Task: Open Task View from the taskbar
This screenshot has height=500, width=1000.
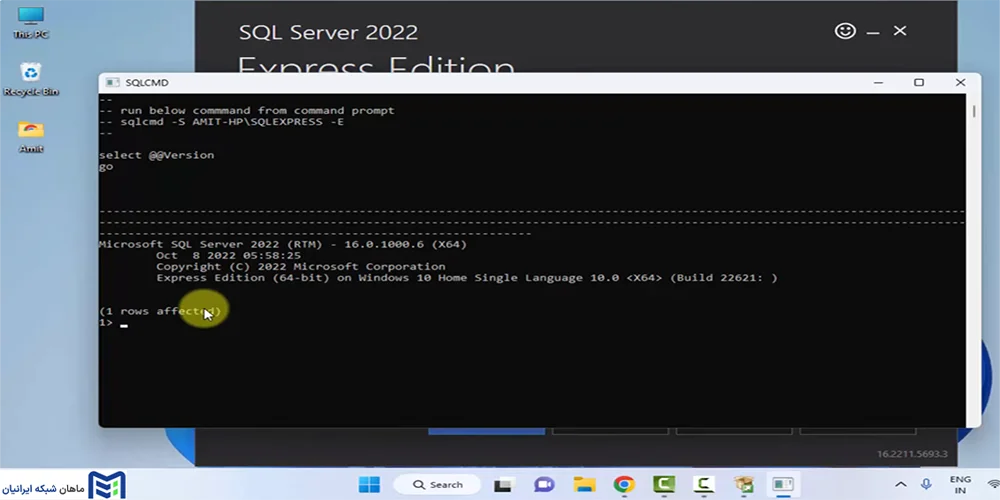Action: [x=503, y=485]
